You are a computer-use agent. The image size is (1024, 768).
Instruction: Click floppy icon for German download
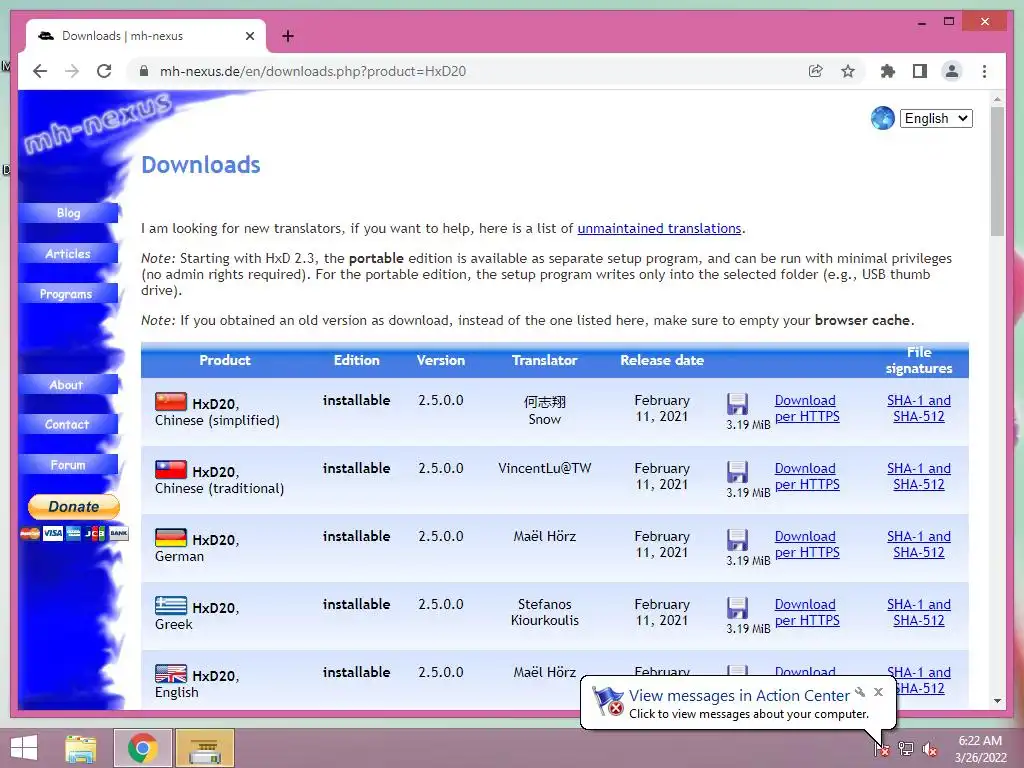737,540
